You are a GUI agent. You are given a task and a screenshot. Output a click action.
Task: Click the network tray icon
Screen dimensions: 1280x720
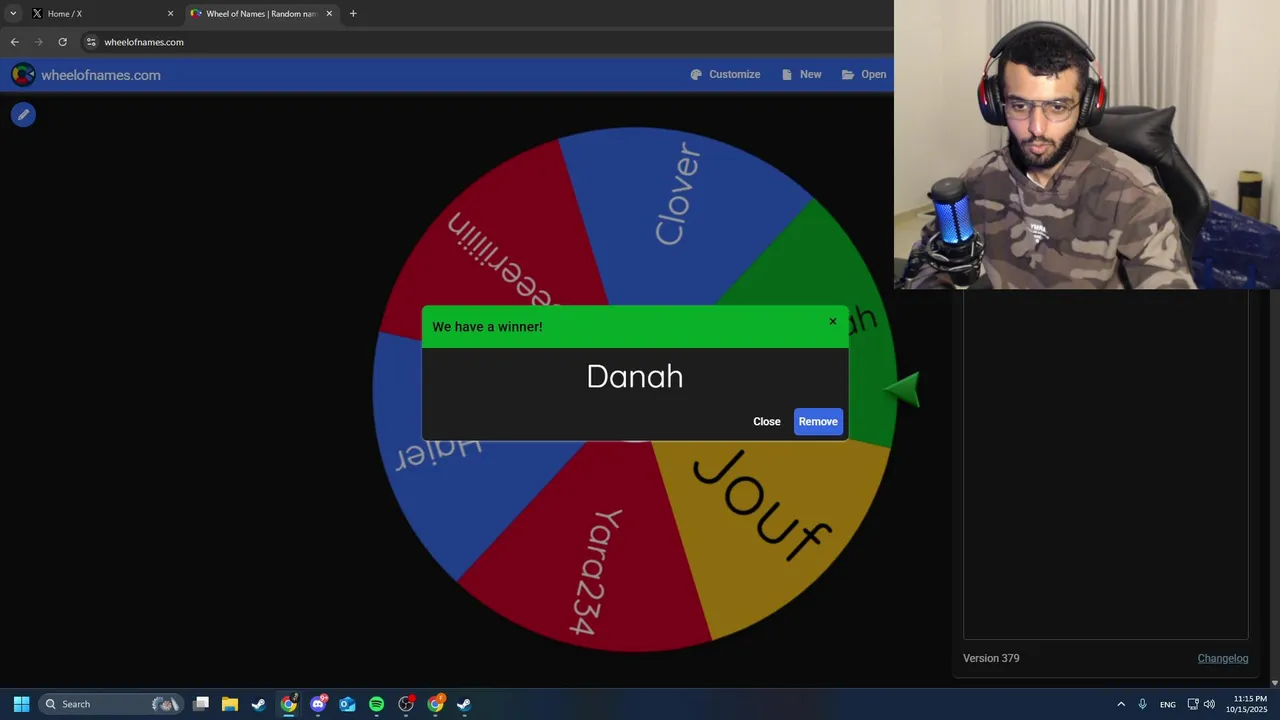[x=1193, y=704]
